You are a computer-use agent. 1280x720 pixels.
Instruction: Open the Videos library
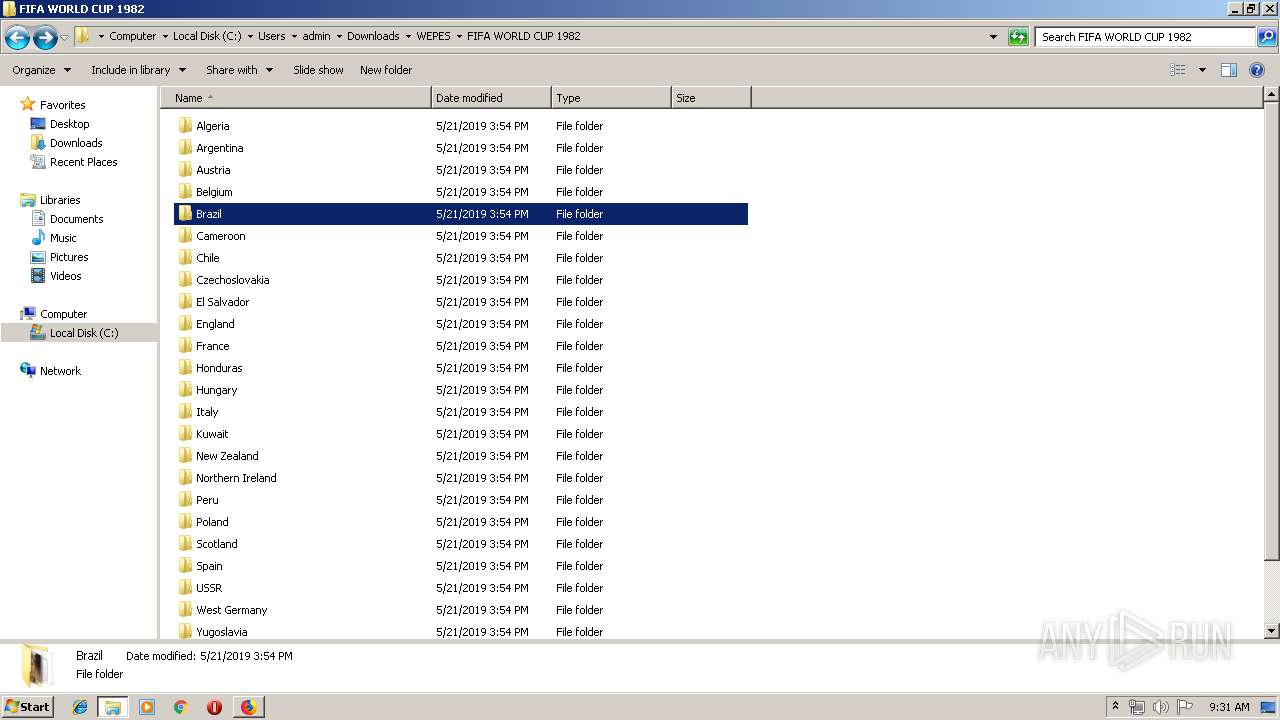(x=66, y=276)
